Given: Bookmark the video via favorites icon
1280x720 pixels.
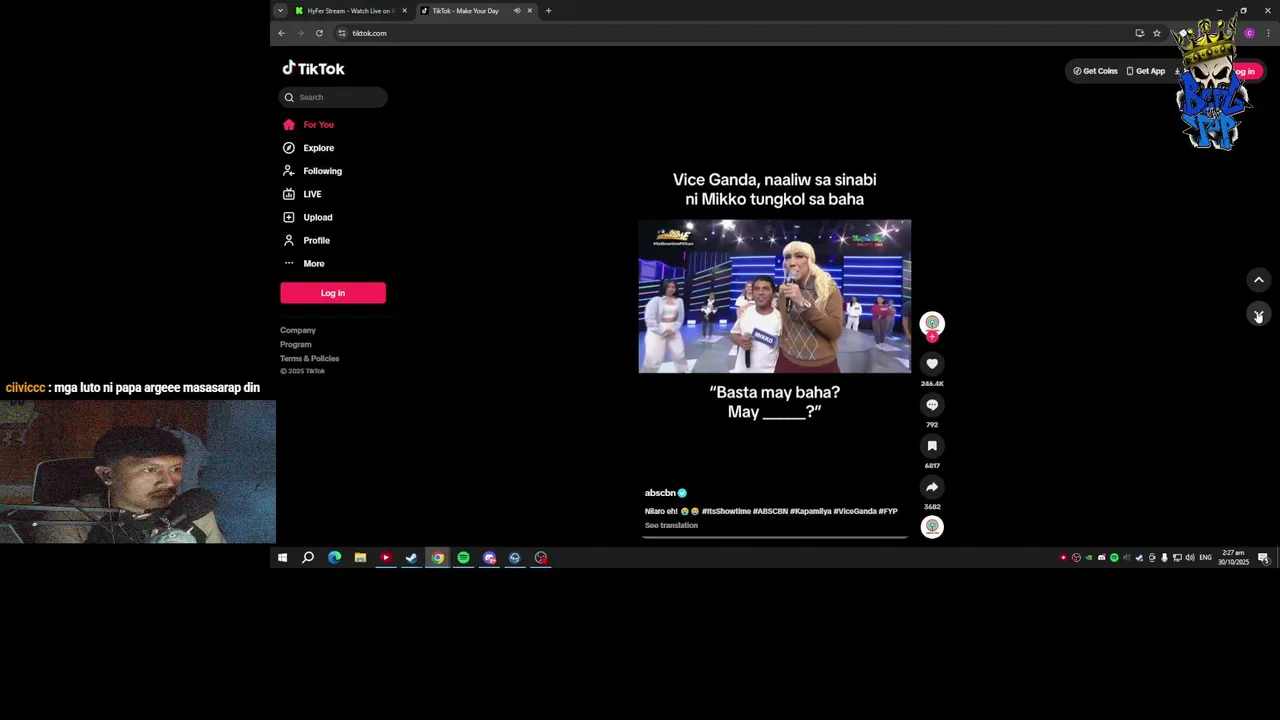Looking at the screenshot, I should click(x=932, y=446).
